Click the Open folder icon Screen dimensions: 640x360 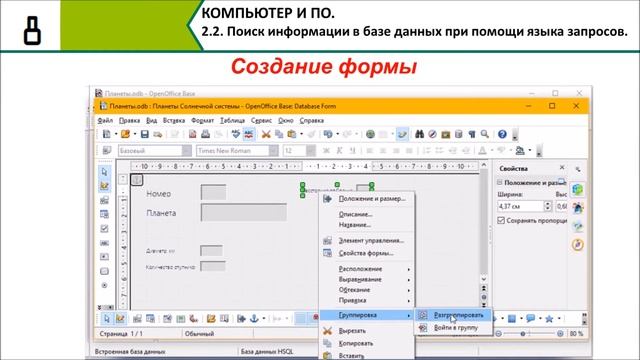click(125, 134)
